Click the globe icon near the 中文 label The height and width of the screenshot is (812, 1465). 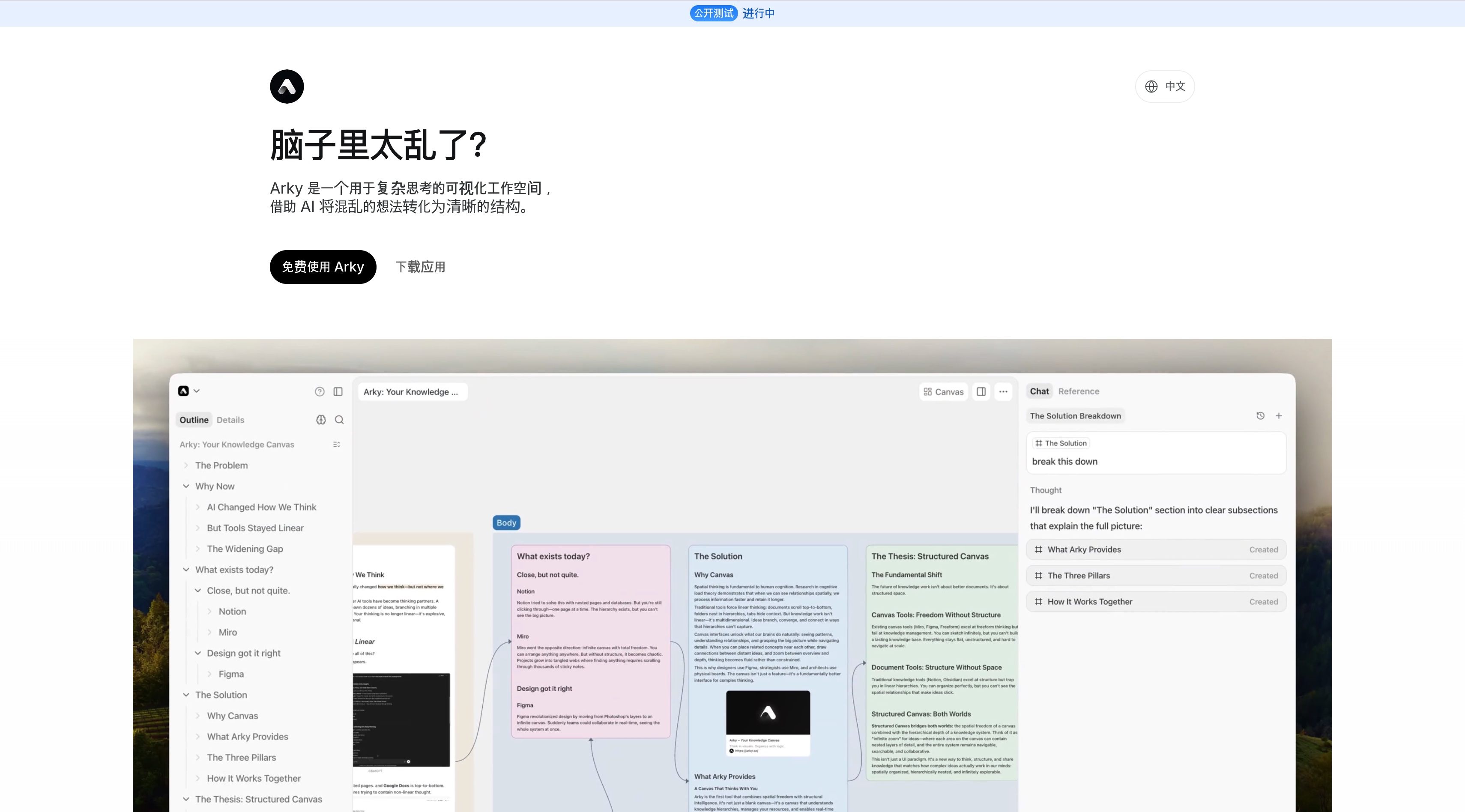[1151, 86]
